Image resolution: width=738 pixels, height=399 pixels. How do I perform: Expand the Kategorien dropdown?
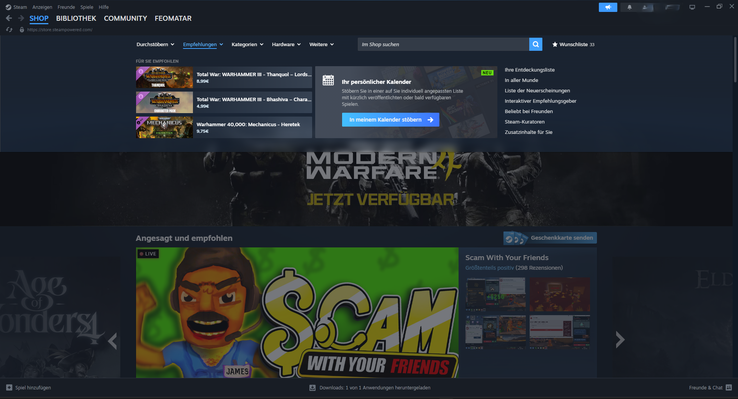click(248, 44)
